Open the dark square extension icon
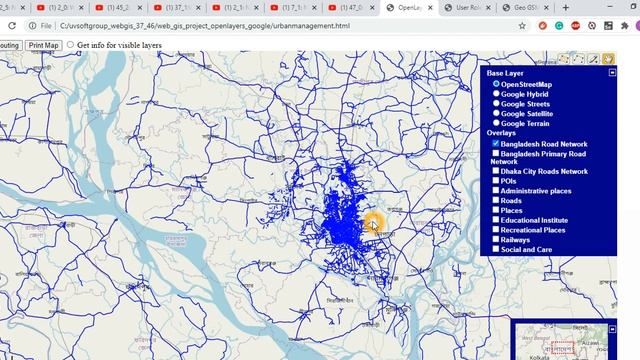The width and height of the screenshot is (640, 360). pos(608,26)
